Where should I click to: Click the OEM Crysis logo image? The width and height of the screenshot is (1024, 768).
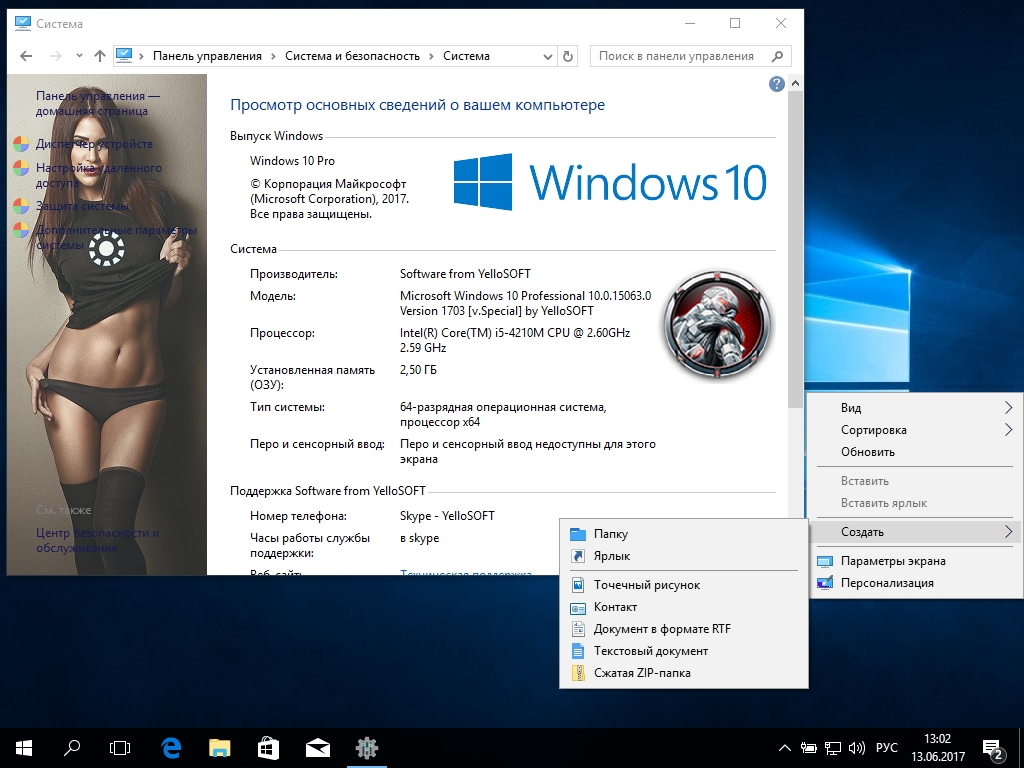click(717, 325)
